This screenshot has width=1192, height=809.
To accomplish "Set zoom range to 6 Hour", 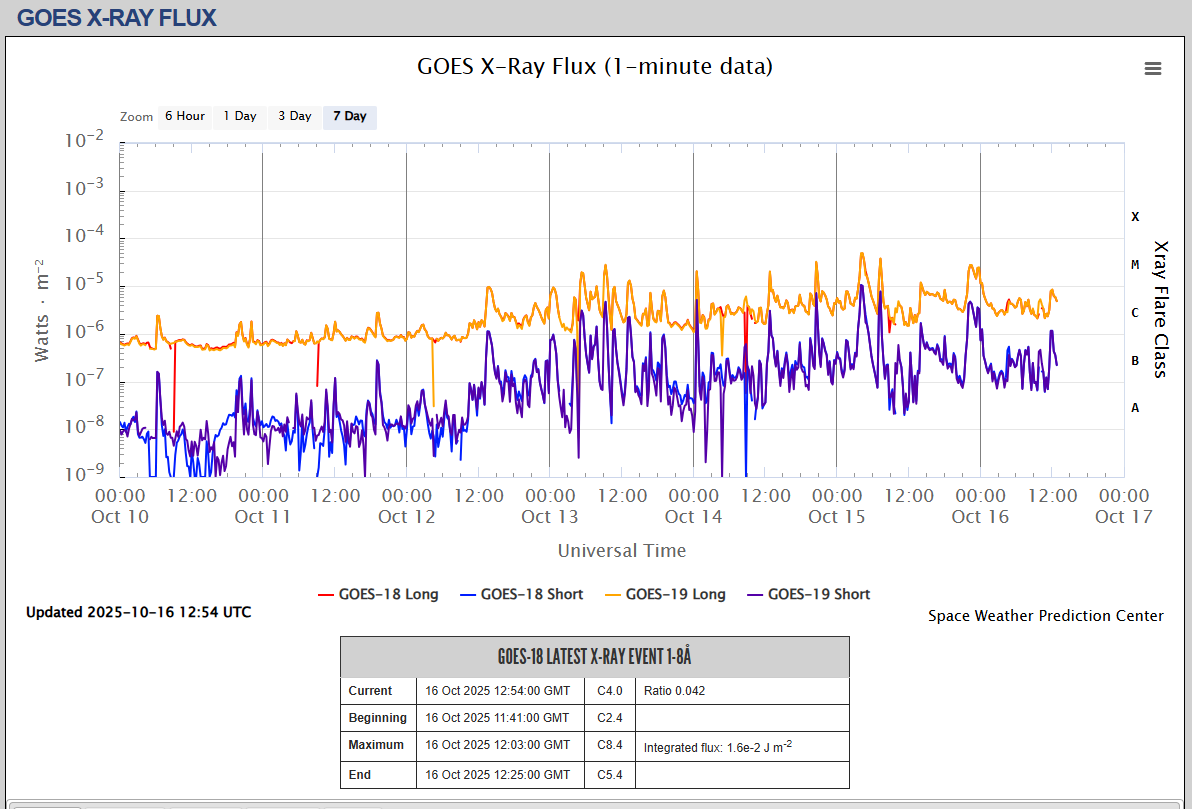I will point(185,117).
